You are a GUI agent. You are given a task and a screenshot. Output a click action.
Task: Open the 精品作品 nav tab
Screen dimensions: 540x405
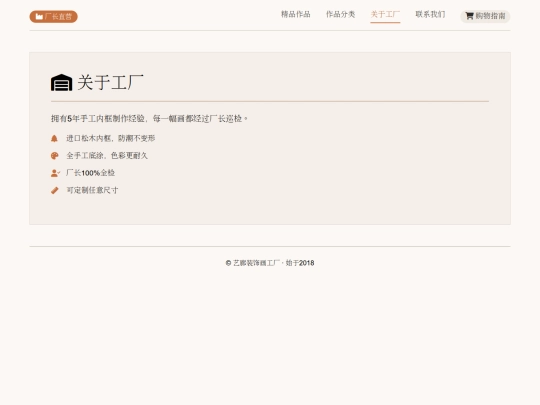click(295, 14)
